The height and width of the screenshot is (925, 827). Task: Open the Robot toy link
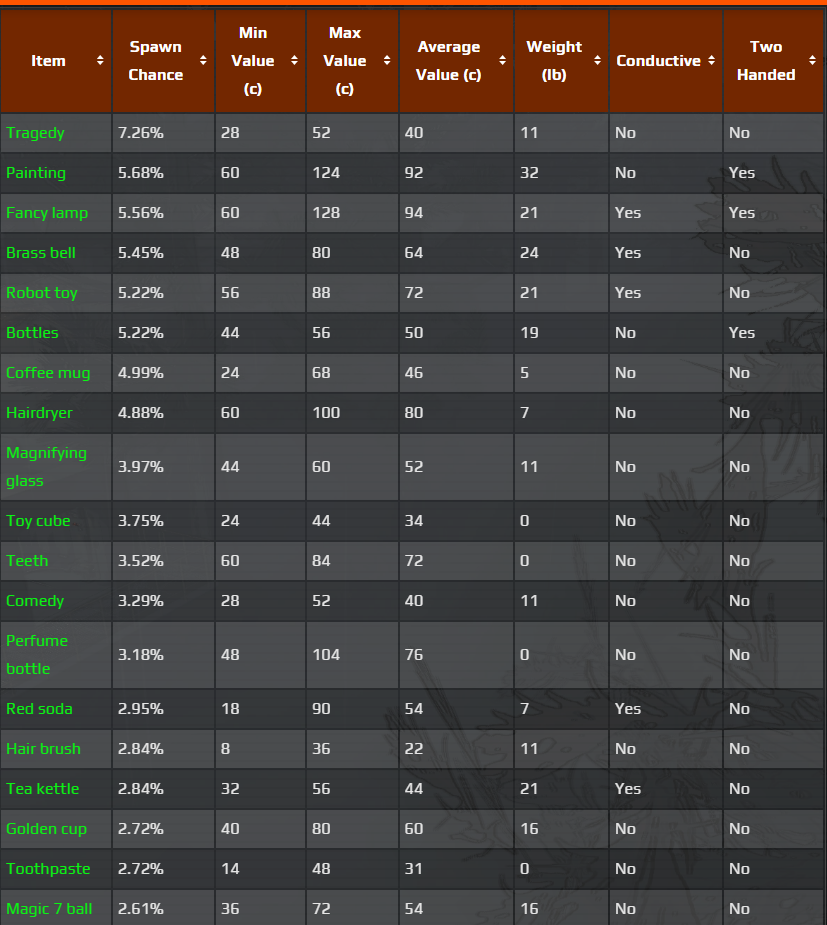[x=42, y=293]
